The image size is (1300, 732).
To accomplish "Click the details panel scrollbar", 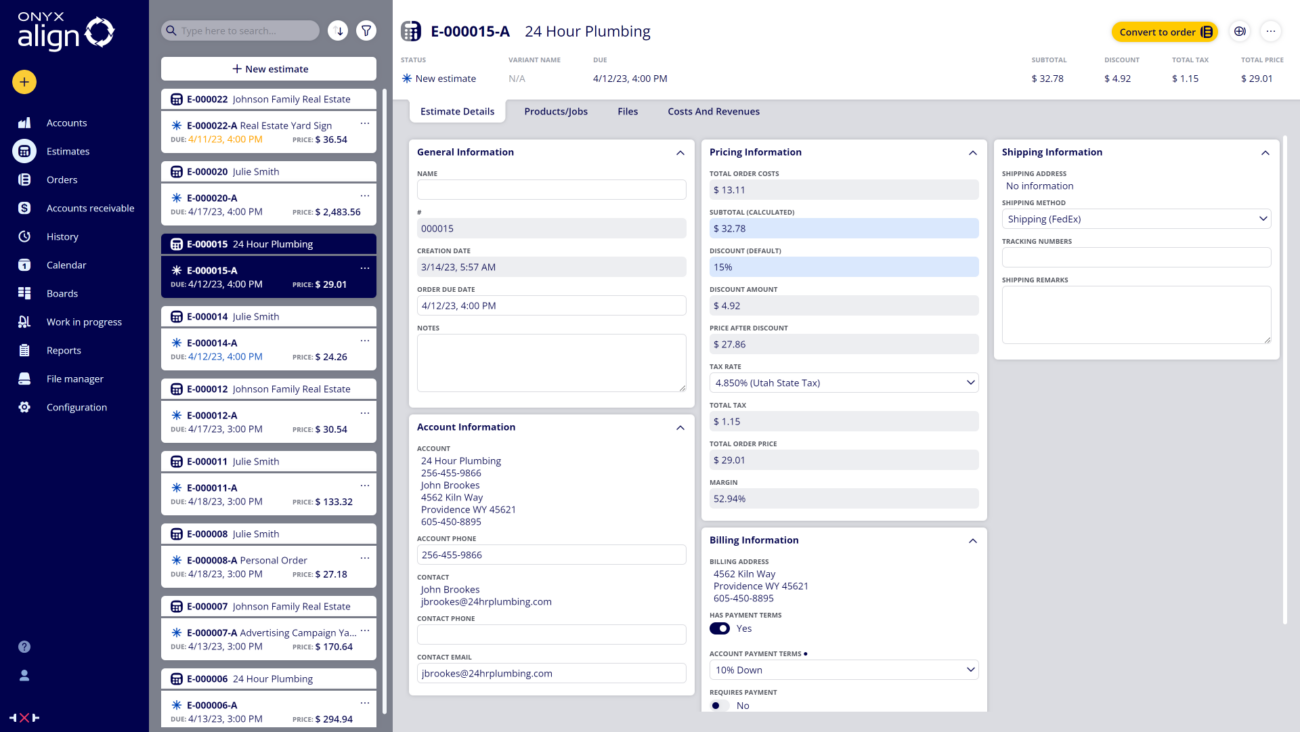I will 1285,380.
